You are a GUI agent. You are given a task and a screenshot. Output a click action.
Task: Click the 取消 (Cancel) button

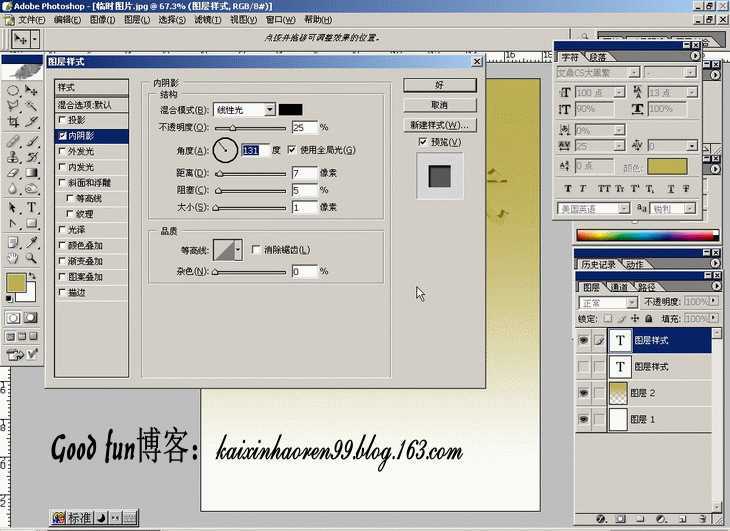tap(439, 105)
